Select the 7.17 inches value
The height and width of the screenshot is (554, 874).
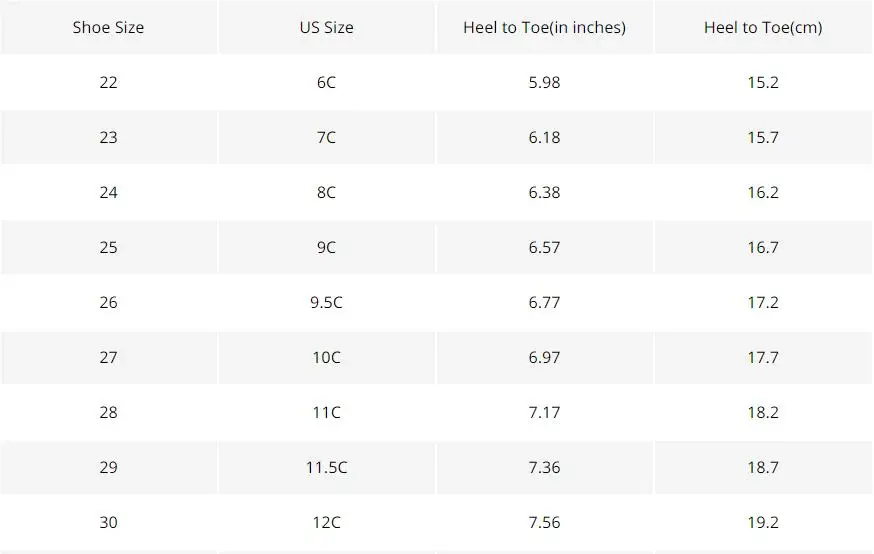tap(545, 412)
